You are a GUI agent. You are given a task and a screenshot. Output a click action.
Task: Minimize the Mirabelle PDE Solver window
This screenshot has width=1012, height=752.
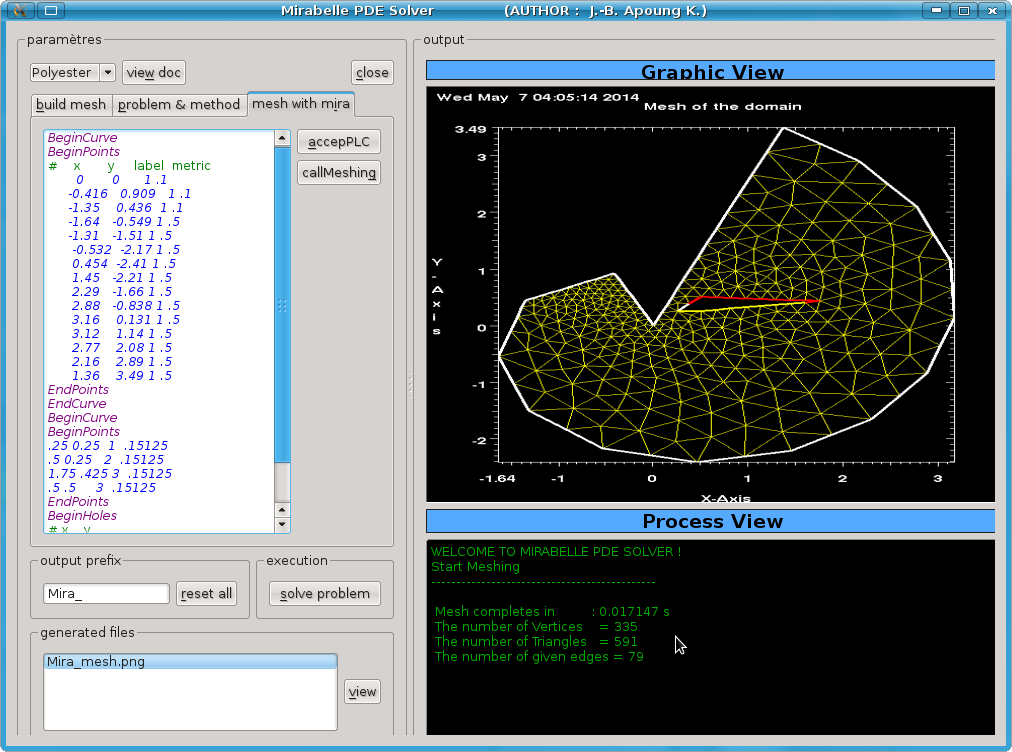pos(937,11)
